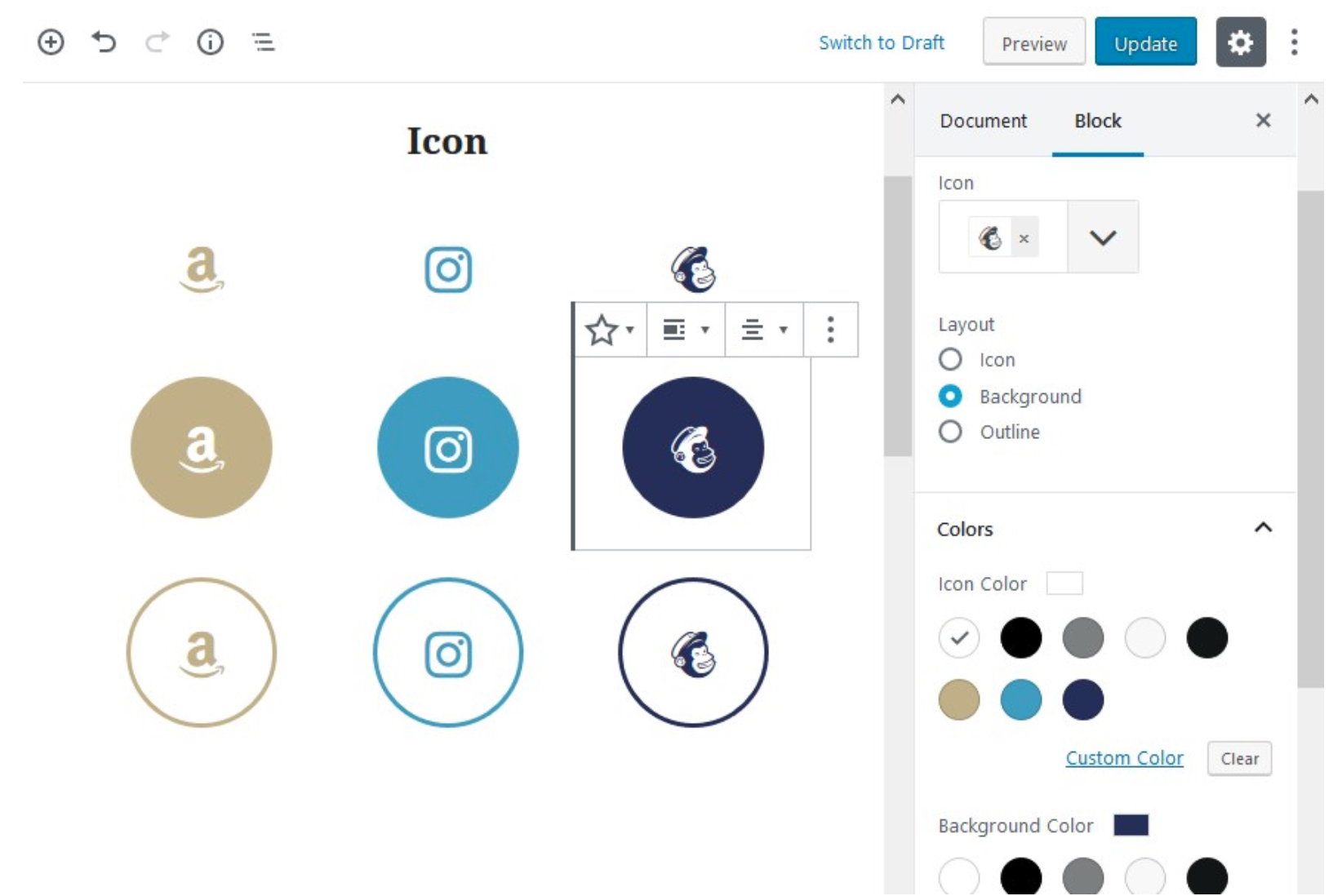
Task: Clear the icon color selection
Action: point(1239,758)
